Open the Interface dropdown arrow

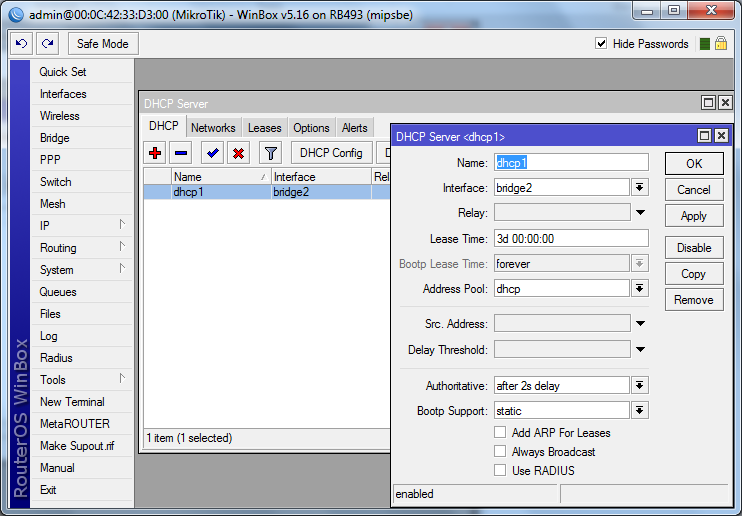(x=639, y=187)
